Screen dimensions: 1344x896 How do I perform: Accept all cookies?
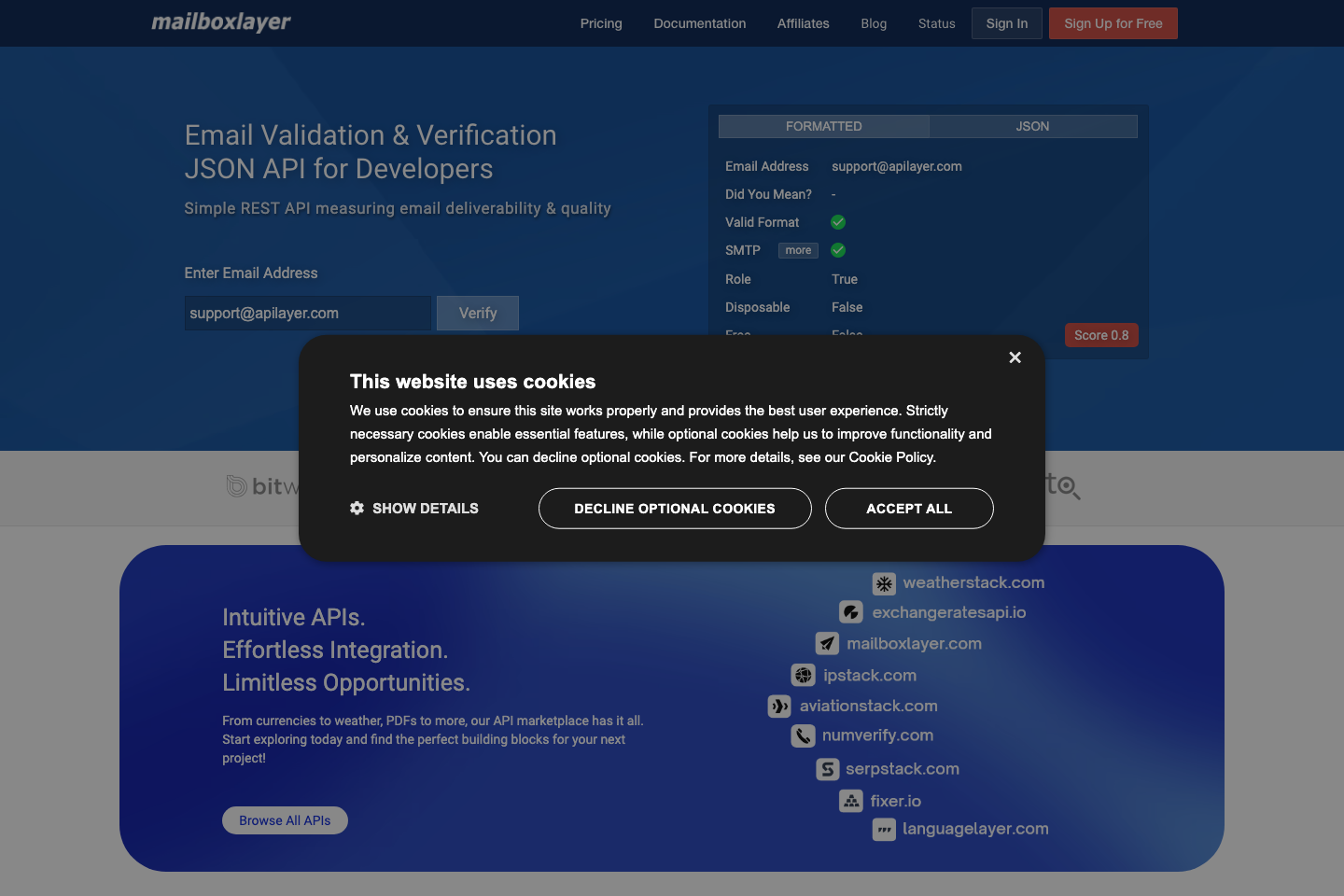coord(908,509)
